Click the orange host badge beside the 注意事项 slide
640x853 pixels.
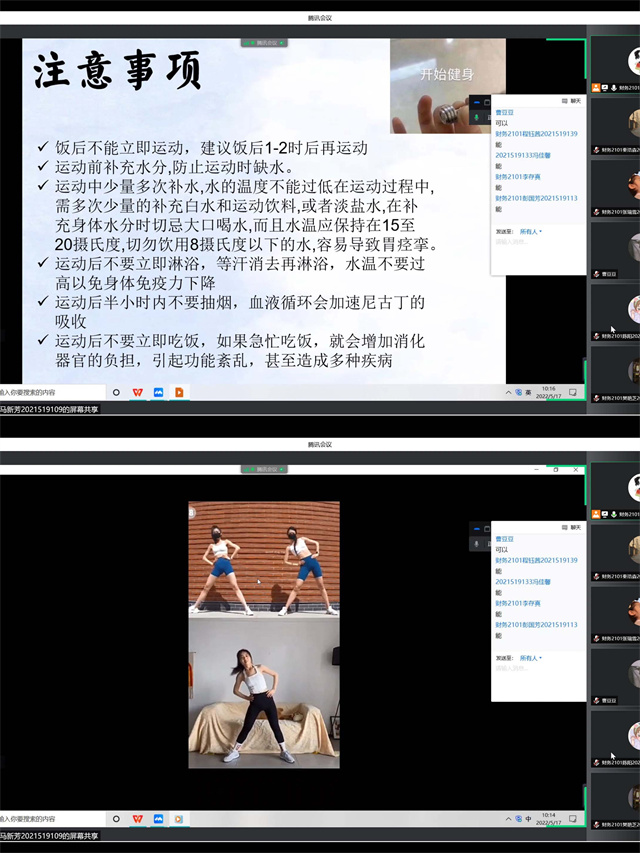tap(596, 88)
